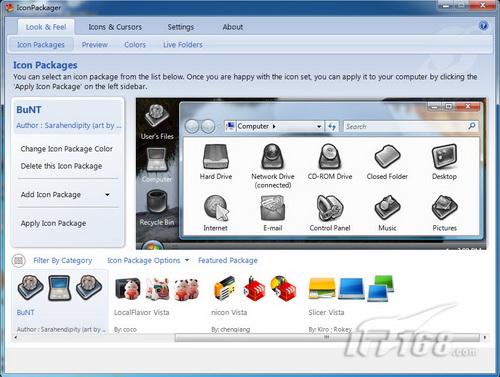This screenshot has height=377, width=500.
Task: Open the Computer address bar dropdown arrow
Action: point(319,126)
